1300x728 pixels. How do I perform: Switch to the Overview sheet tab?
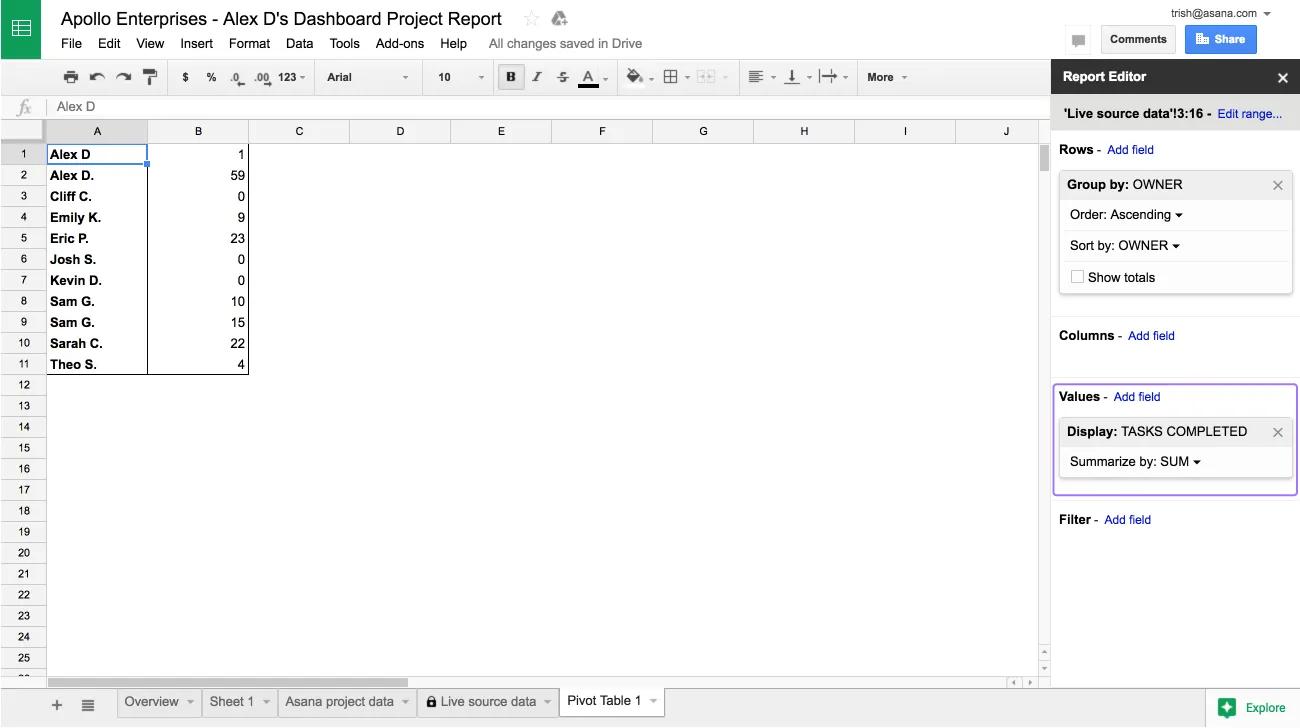(x=152, y=701)
